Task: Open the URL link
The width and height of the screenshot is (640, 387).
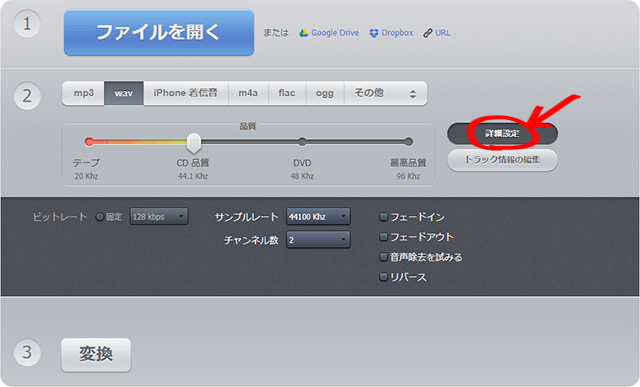Action: (443, 33)
